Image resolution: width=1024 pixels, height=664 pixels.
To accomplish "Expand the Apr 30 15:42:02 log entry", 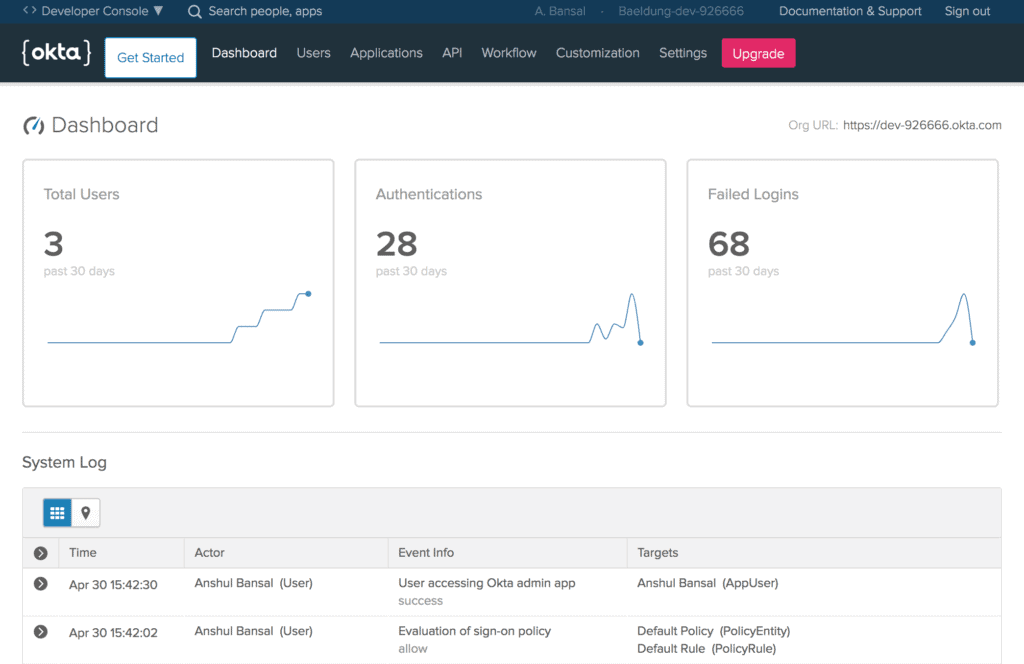I will pos(40,631).
